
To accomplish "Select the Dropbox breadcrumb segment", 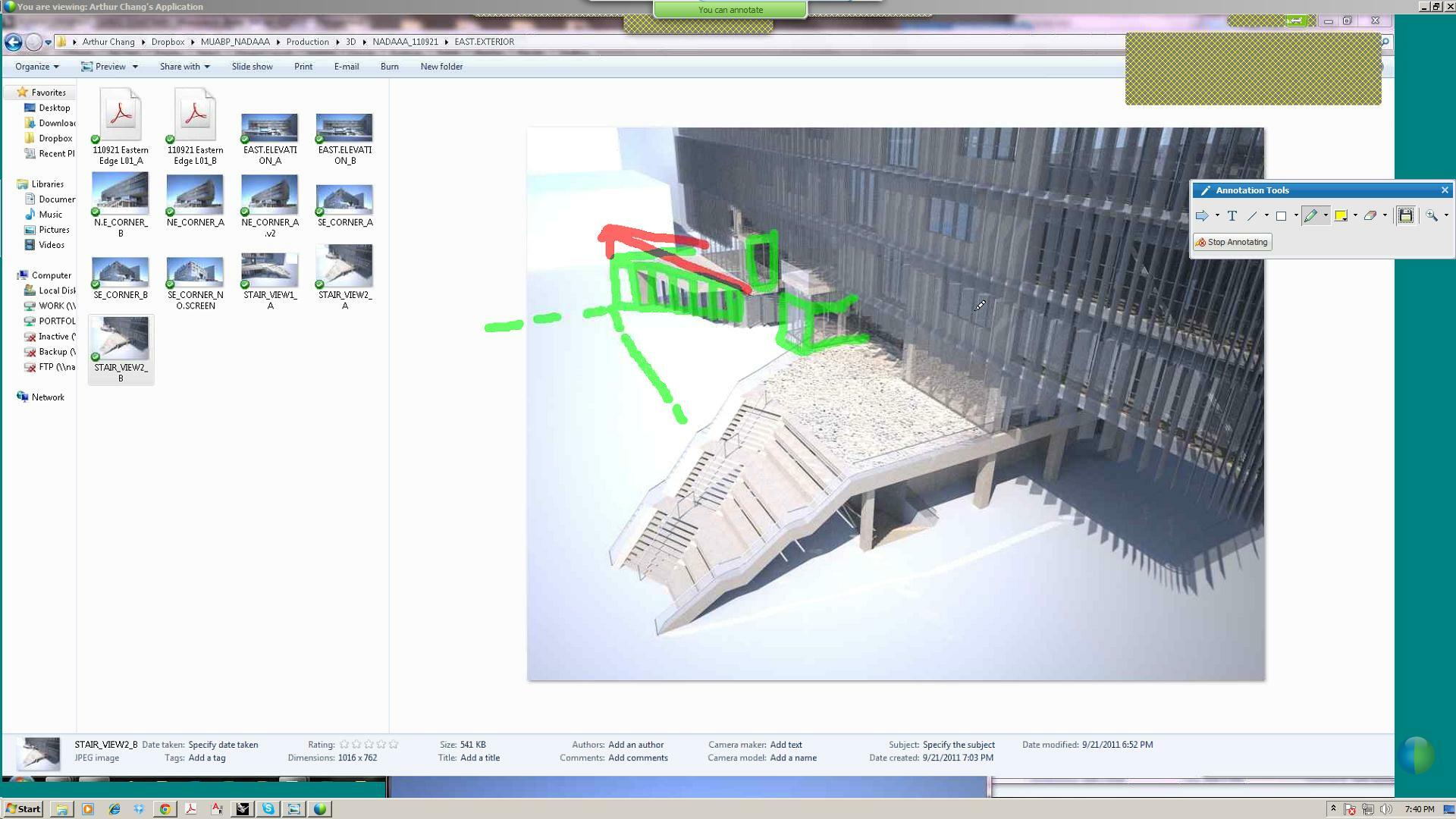I will click(x=168, y=42).
